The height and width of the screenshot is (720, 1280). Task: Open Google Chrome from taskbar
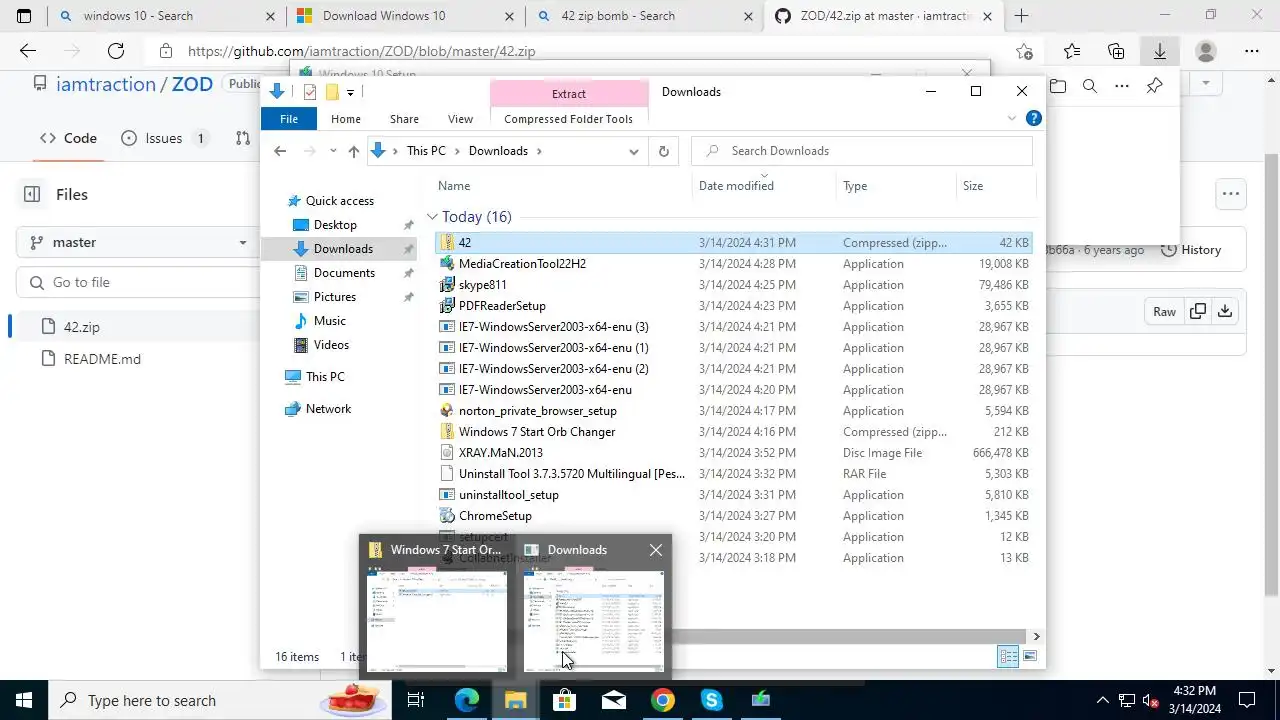click(663, 700)
